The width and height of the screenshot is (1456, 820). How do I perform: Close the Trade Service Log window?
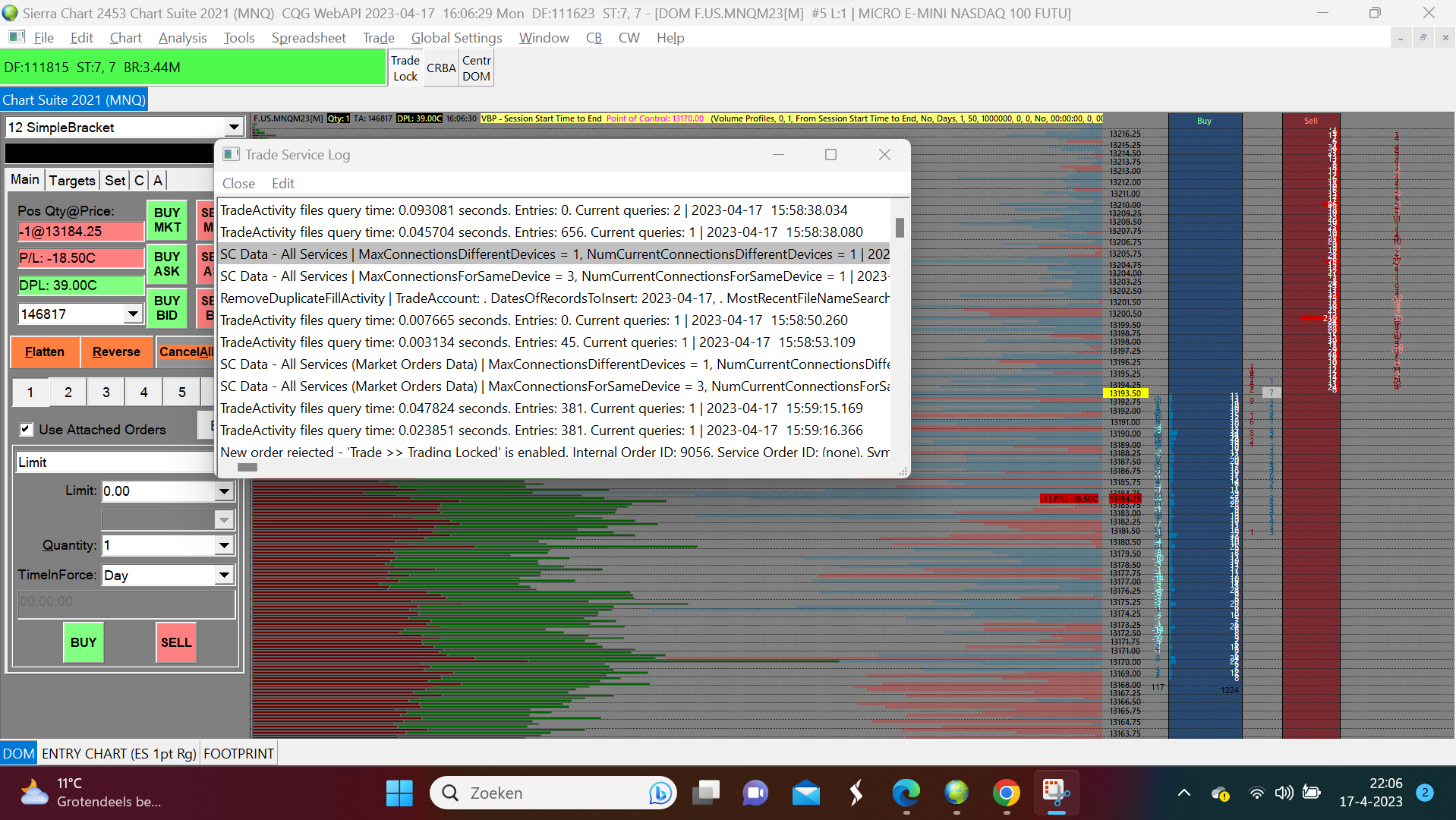(x=884, y=155)
